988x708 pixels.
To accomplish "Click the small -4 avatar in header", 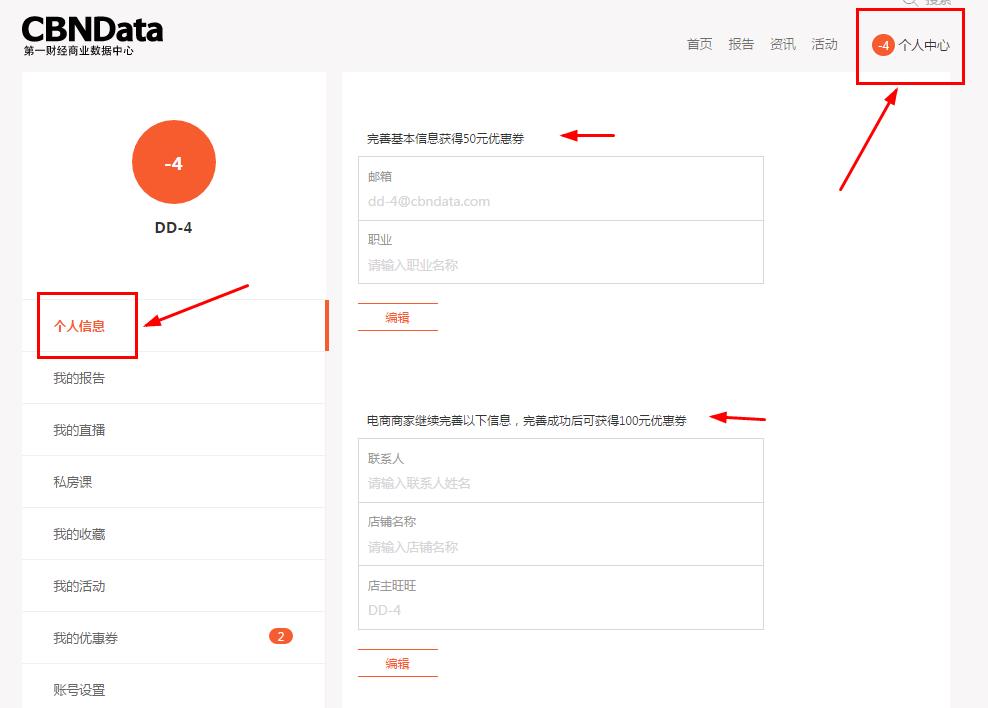I will [x=883, y=45].
